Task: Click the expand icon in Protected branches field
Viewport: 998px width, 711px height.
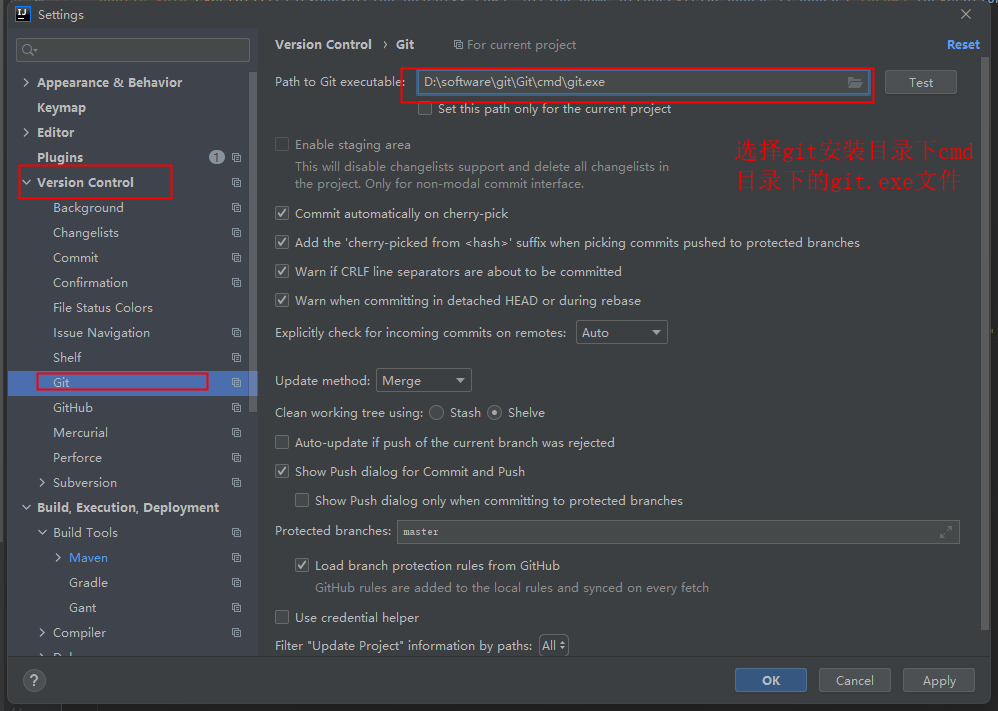Action: click(946, 531)
